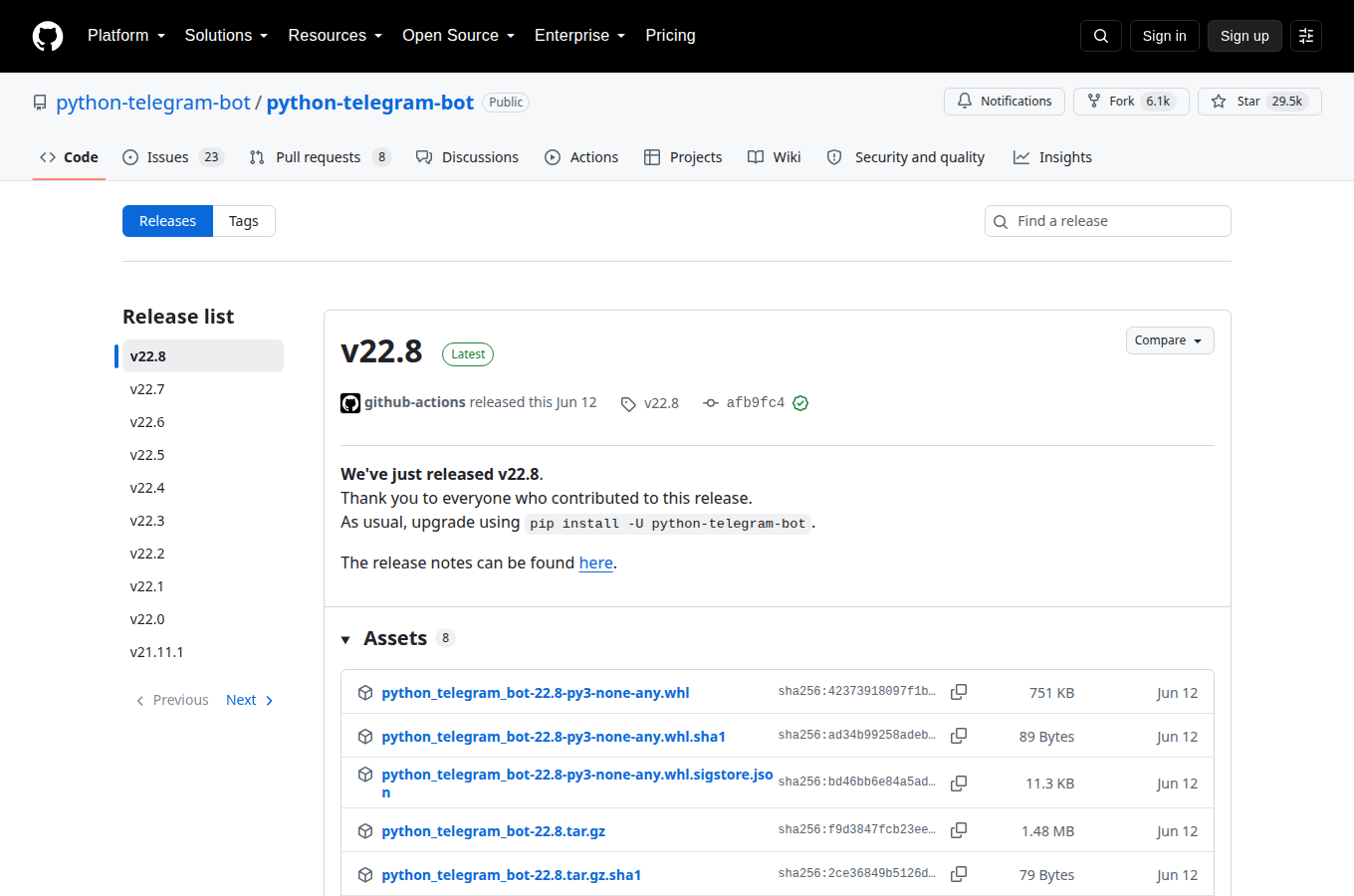This screenshot has width=1354, height=896.
Task: Click the Sign up button
Action: 1244,36
